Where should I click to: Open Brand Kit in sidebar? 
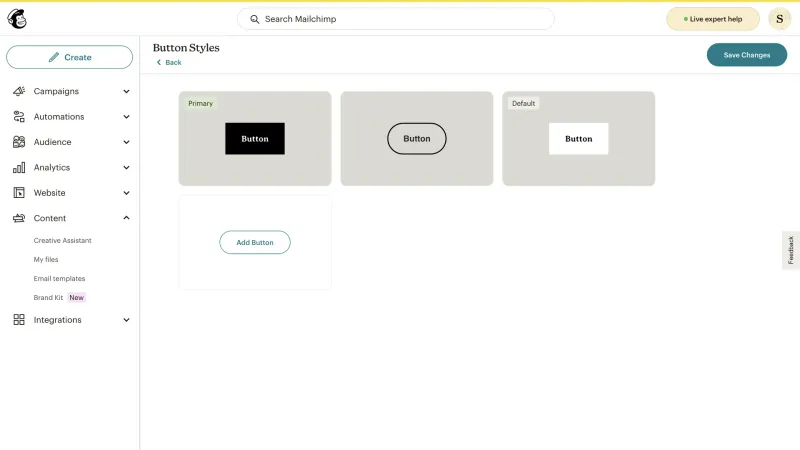48,297
